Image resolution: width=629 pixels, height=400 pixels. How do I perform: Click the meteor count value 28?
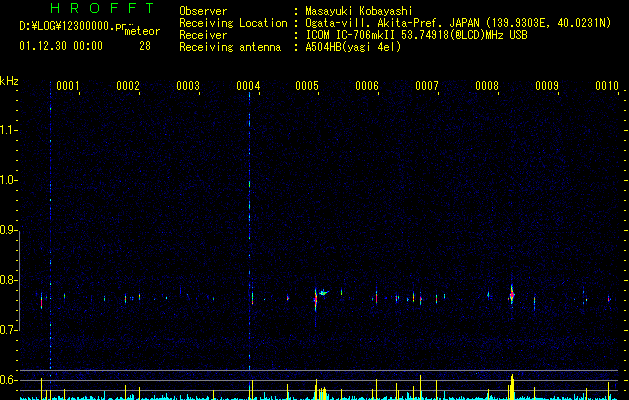tap(145, 46)
